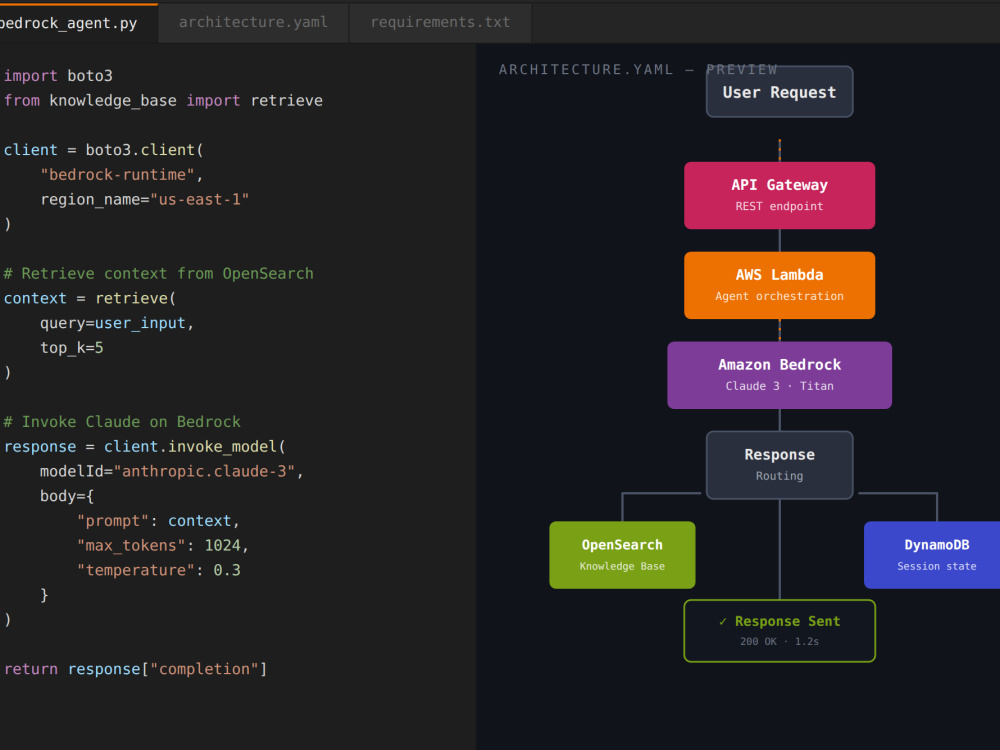Screen dimensions: 1000x750
Task: Click the "max_tokens": 1024 line
Action: pos(163,546)
